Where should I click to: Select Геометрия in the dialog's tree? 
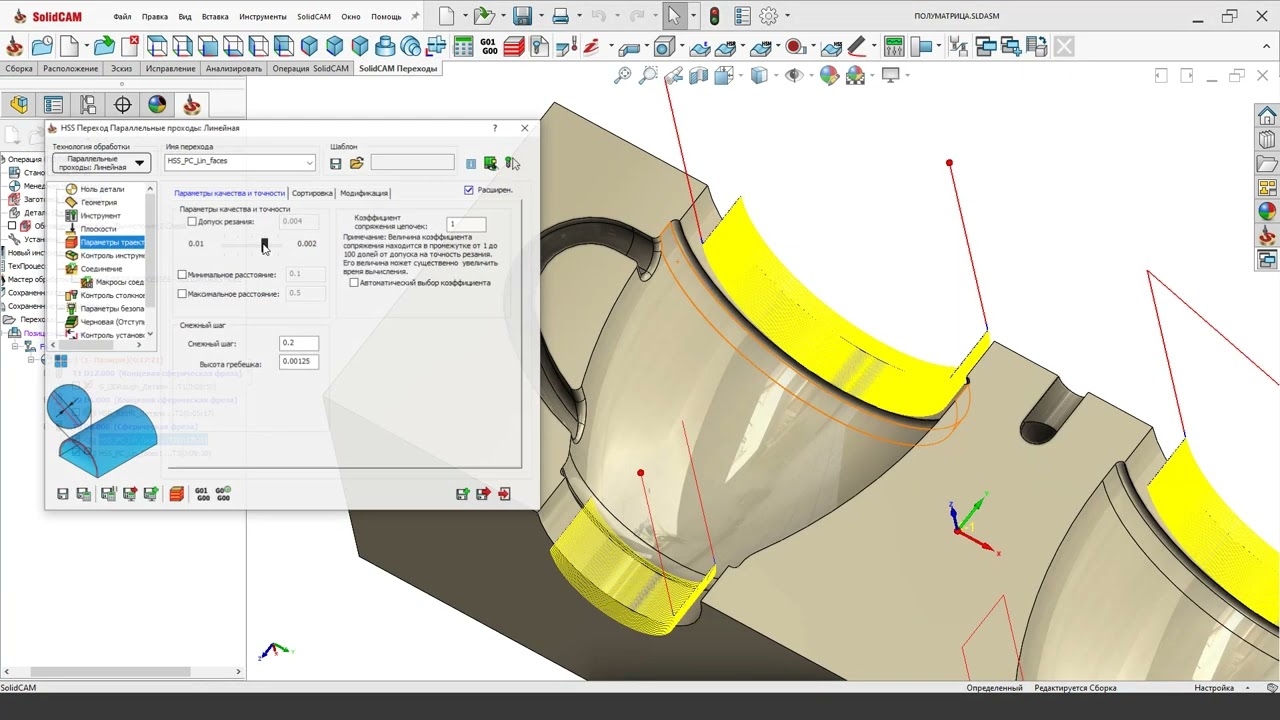point(99,202)
